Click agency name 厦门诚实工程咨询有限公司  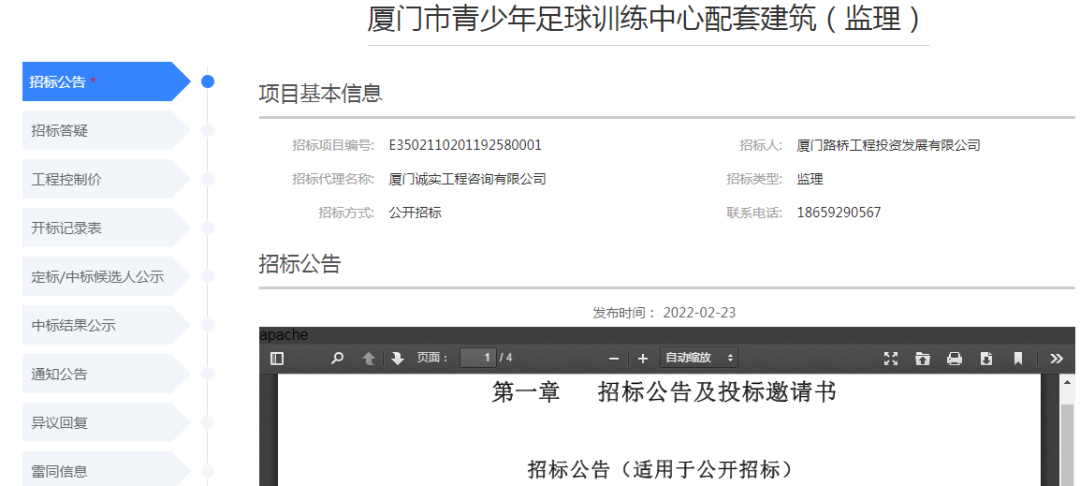(x=468, y=179)
